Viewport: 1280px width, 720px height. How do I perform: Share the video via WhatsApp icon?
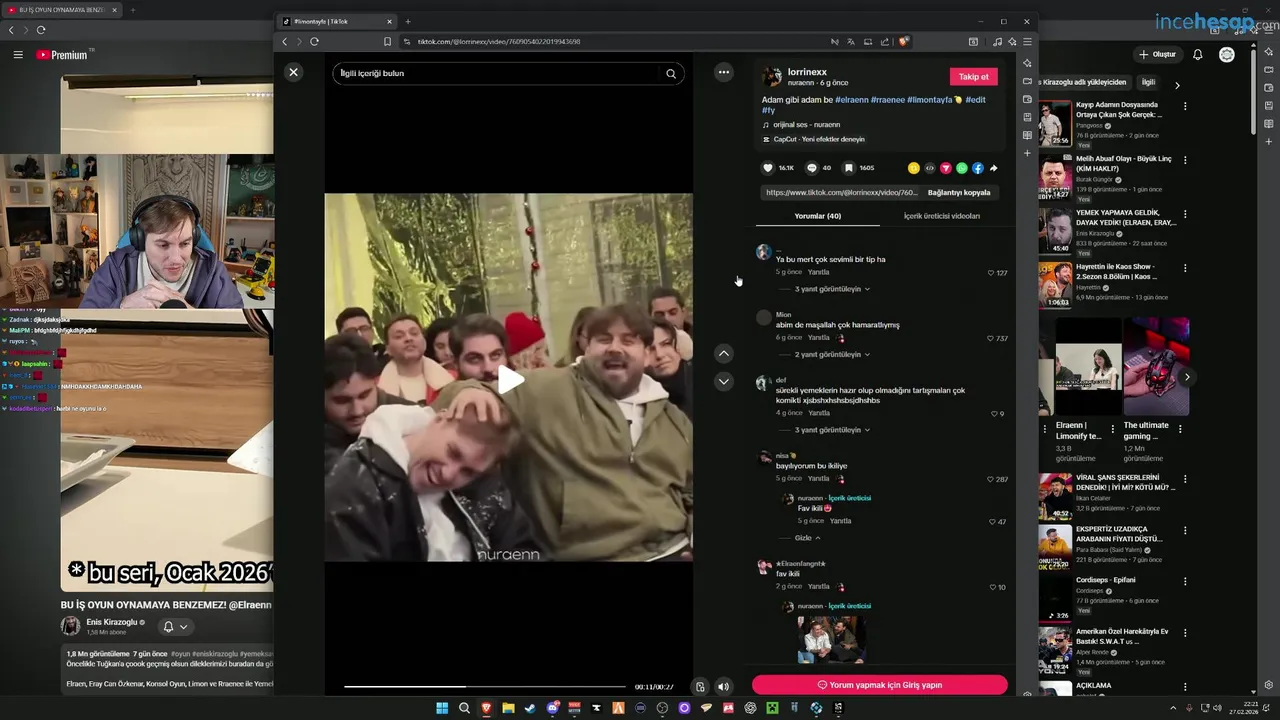point(961,168)
